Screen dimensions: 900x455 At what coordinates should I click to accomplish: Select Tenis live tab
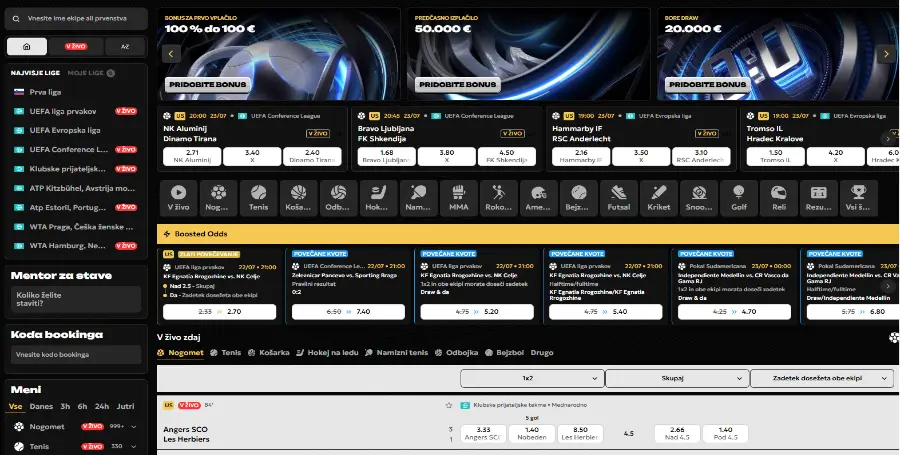(x=226, y=352)
